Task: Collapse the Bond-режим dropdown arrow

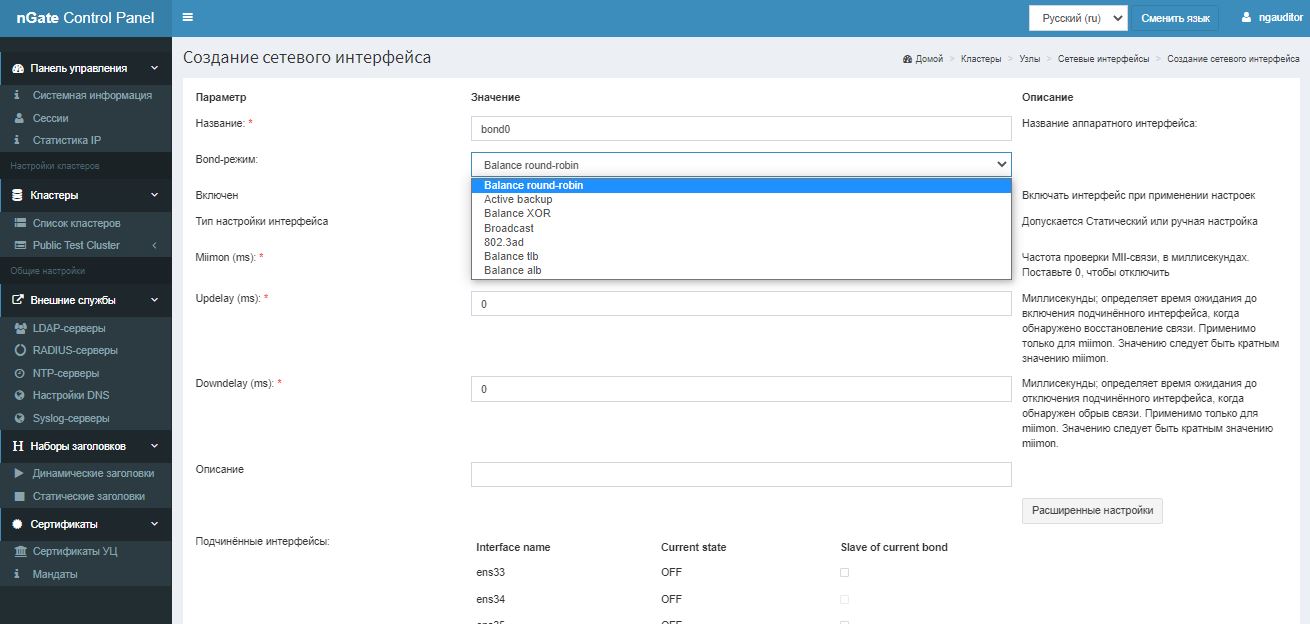Action: pyautogui.click(x=1001, y=164)
